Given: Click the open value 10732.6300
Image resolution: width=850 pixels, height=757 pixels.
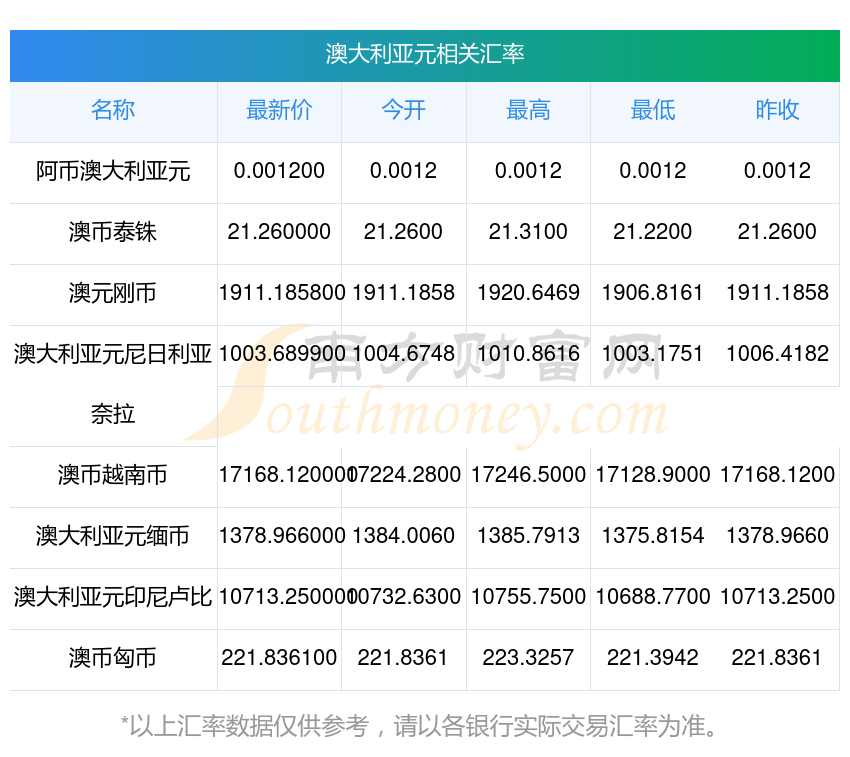Looking at the screenshot, I should point(405,597).
